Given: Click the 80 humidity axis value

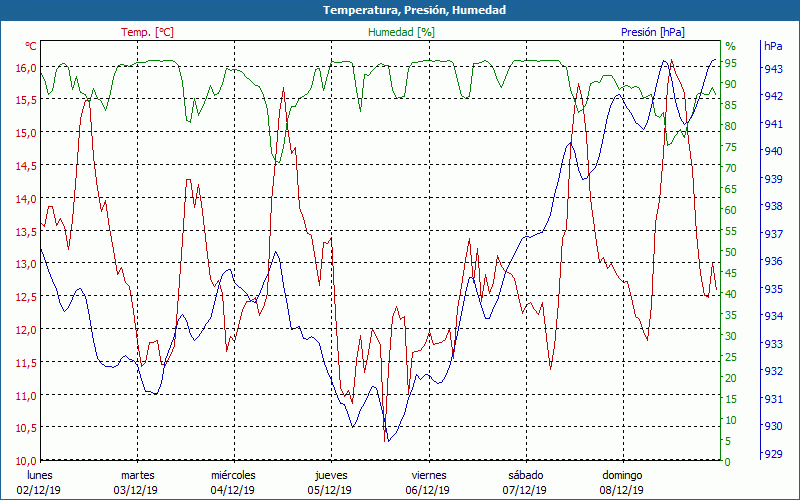Looking at the screenshot, I should (731, 126).
